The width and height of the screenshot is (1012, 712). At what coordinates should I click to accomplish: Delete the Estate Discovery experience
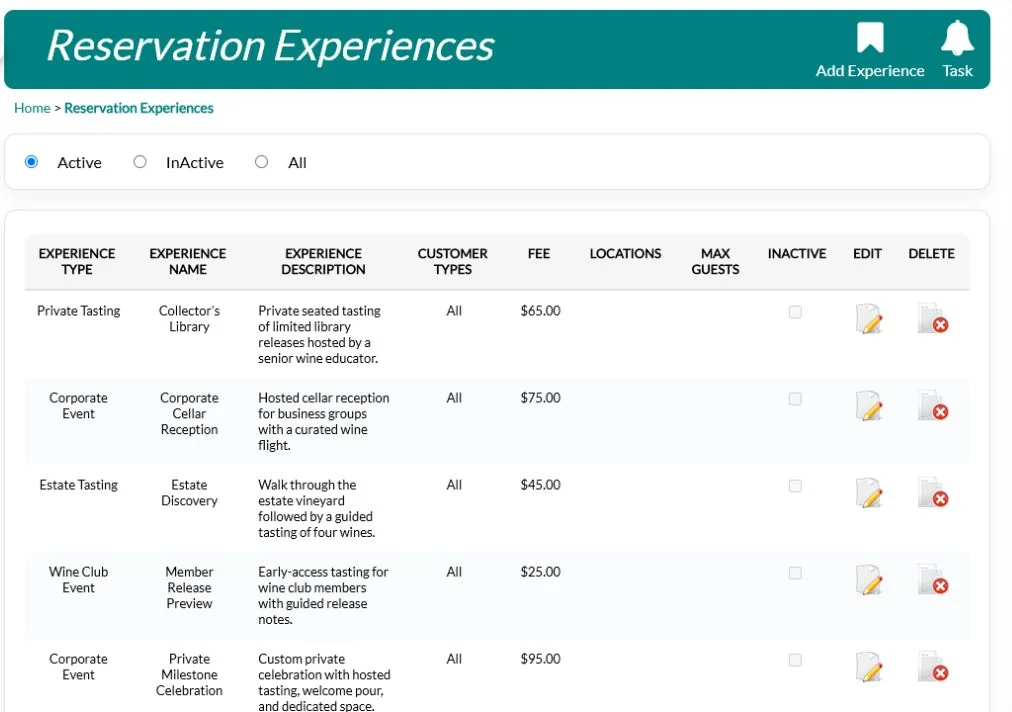coord(933,493)
